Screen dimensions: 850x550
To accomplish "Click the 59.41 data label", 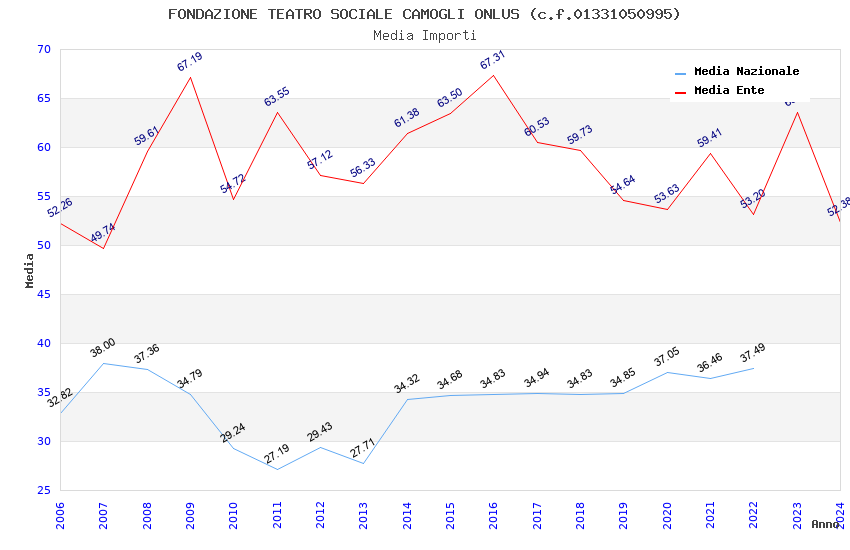I will click(710, 138).
